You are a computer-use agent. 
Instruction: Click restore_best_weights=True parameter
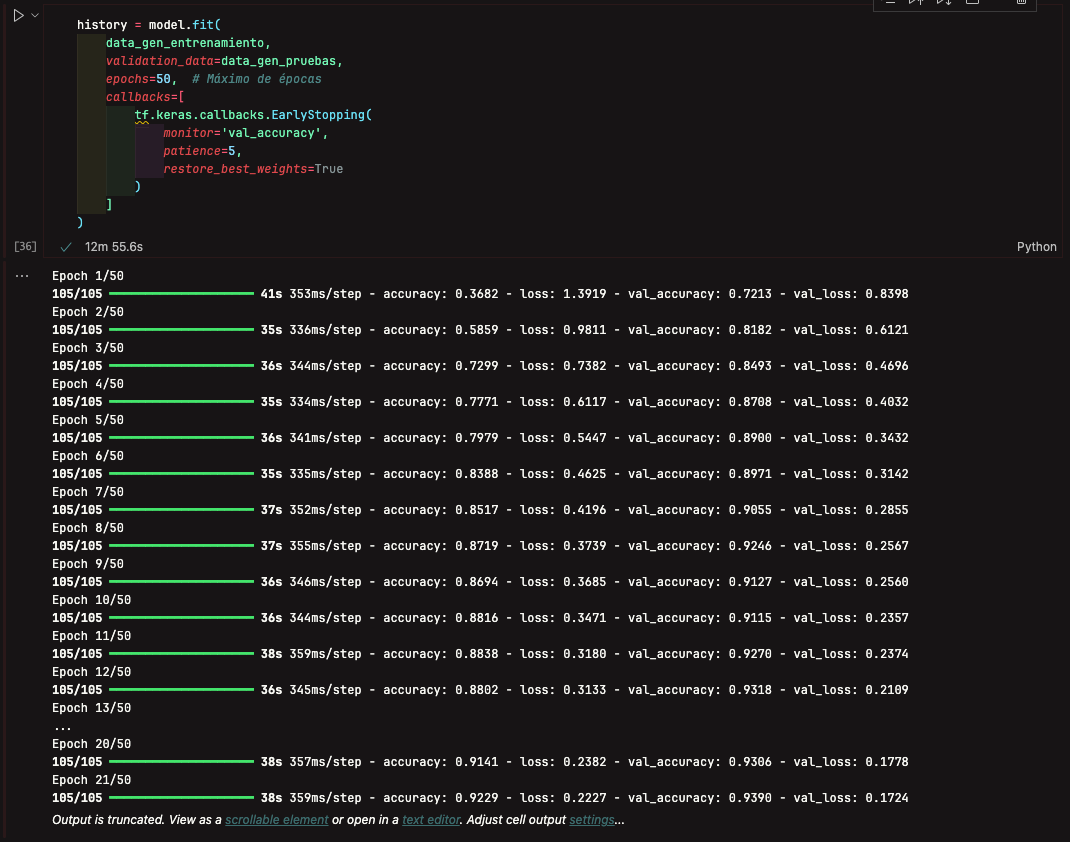(x=253, y=169)
